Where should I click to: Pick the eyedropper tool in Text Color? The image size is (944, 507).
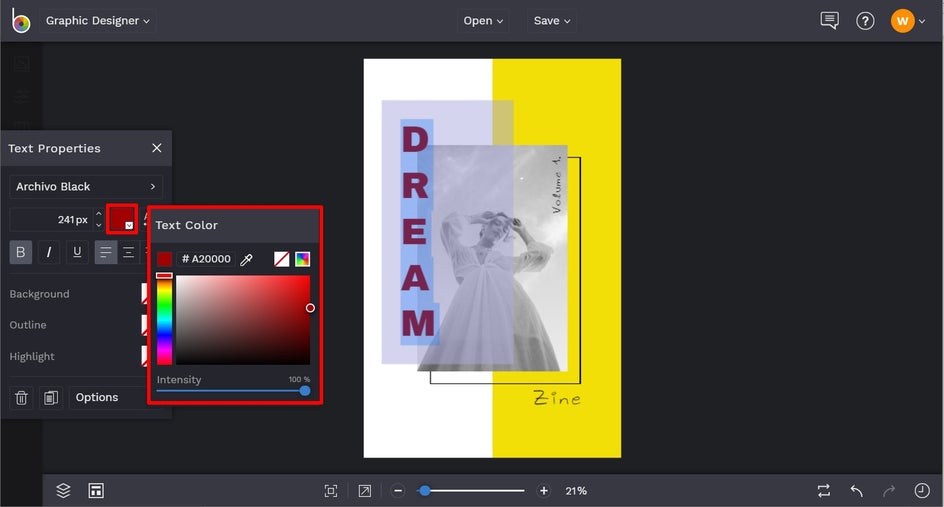tap(247, 259)
